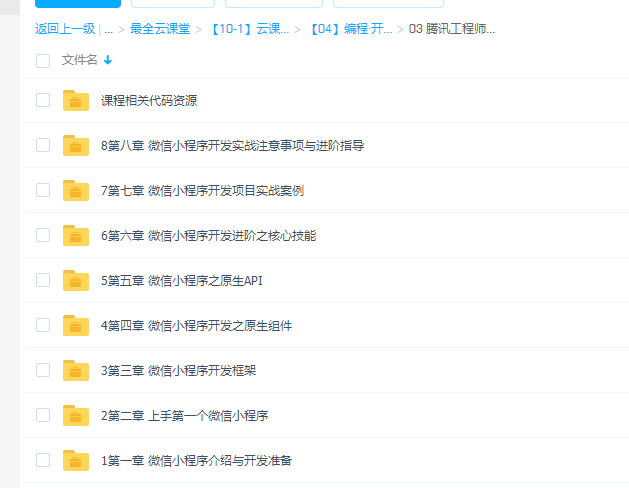629x488 pixels.
Task: Tick the checkbox for 5第五章 原生API
Action: tap(43, 280)
